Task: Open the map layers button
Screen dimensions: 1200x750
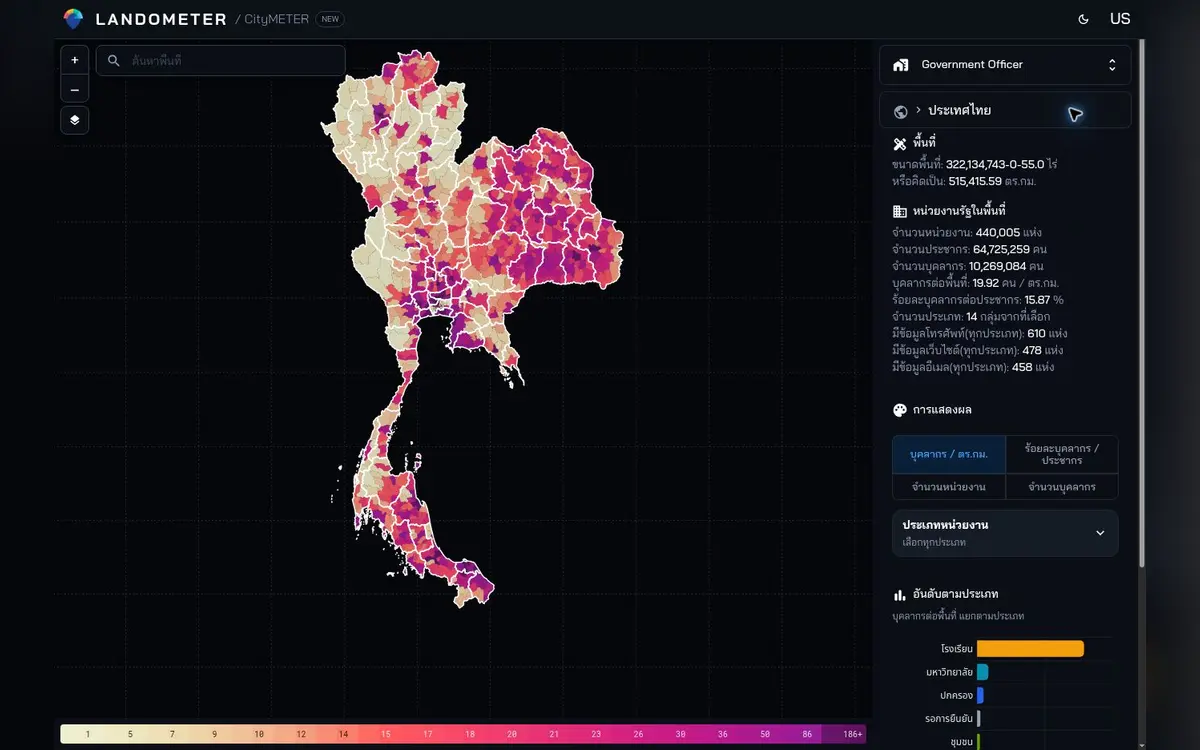Action: coord(74,120)
